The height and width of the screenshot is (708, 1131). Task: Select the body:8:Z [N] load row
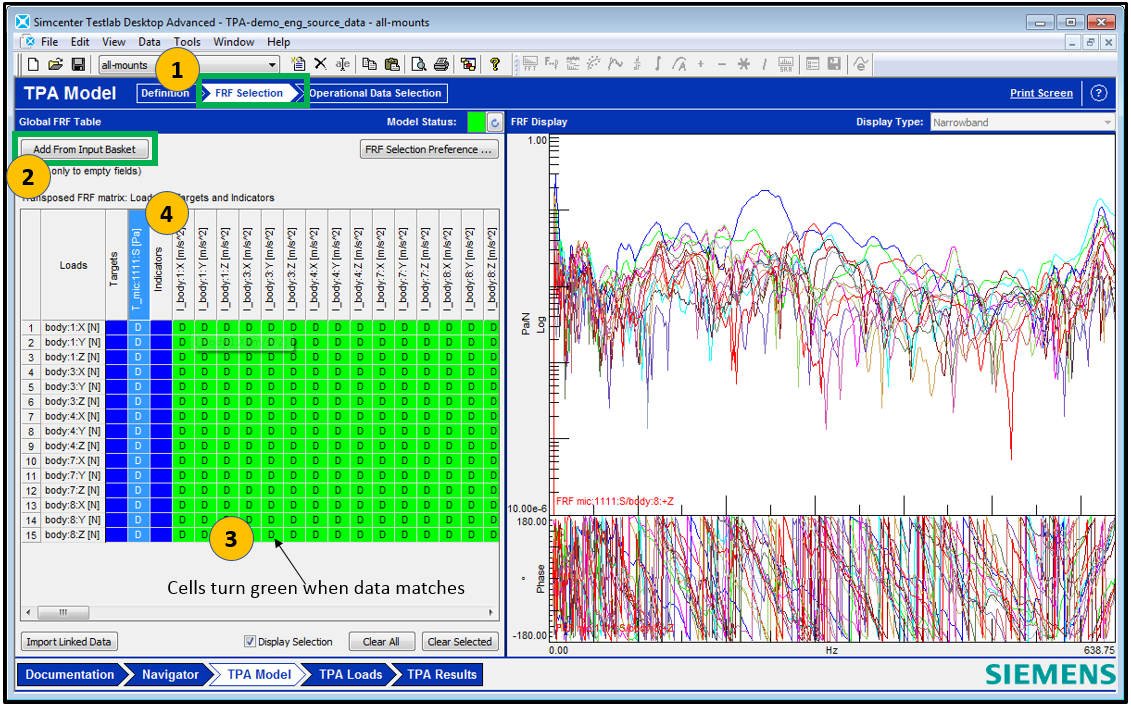pyautogui.click(x=72, y=535)
